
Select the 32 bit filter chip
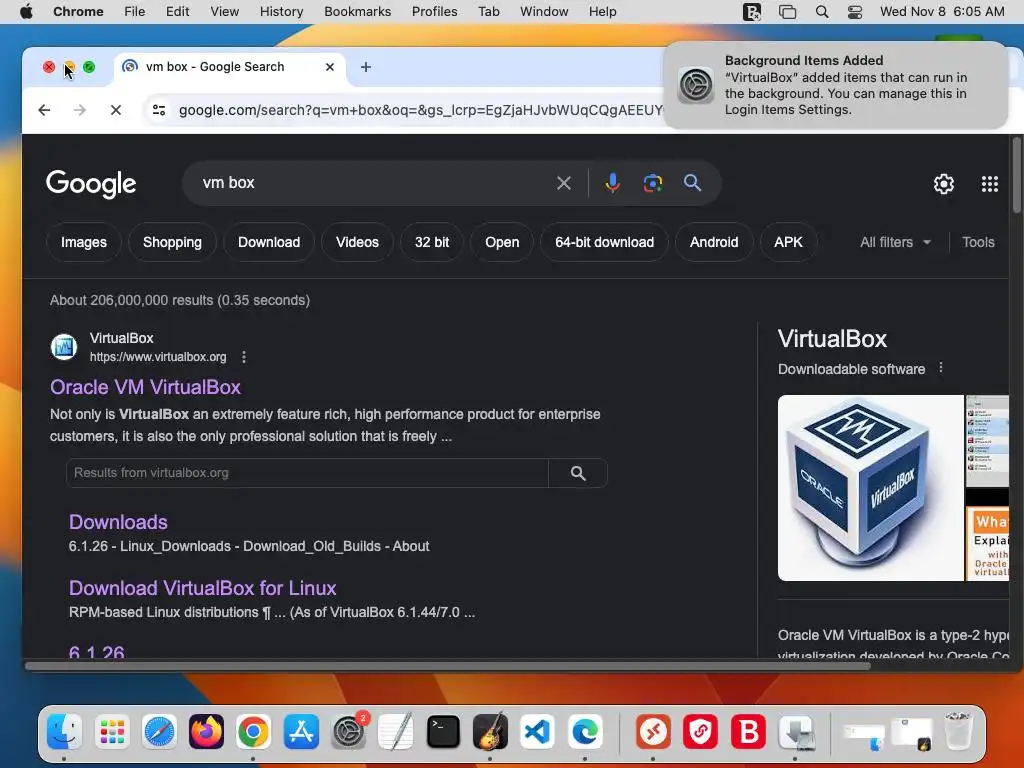tap(432, 242)
